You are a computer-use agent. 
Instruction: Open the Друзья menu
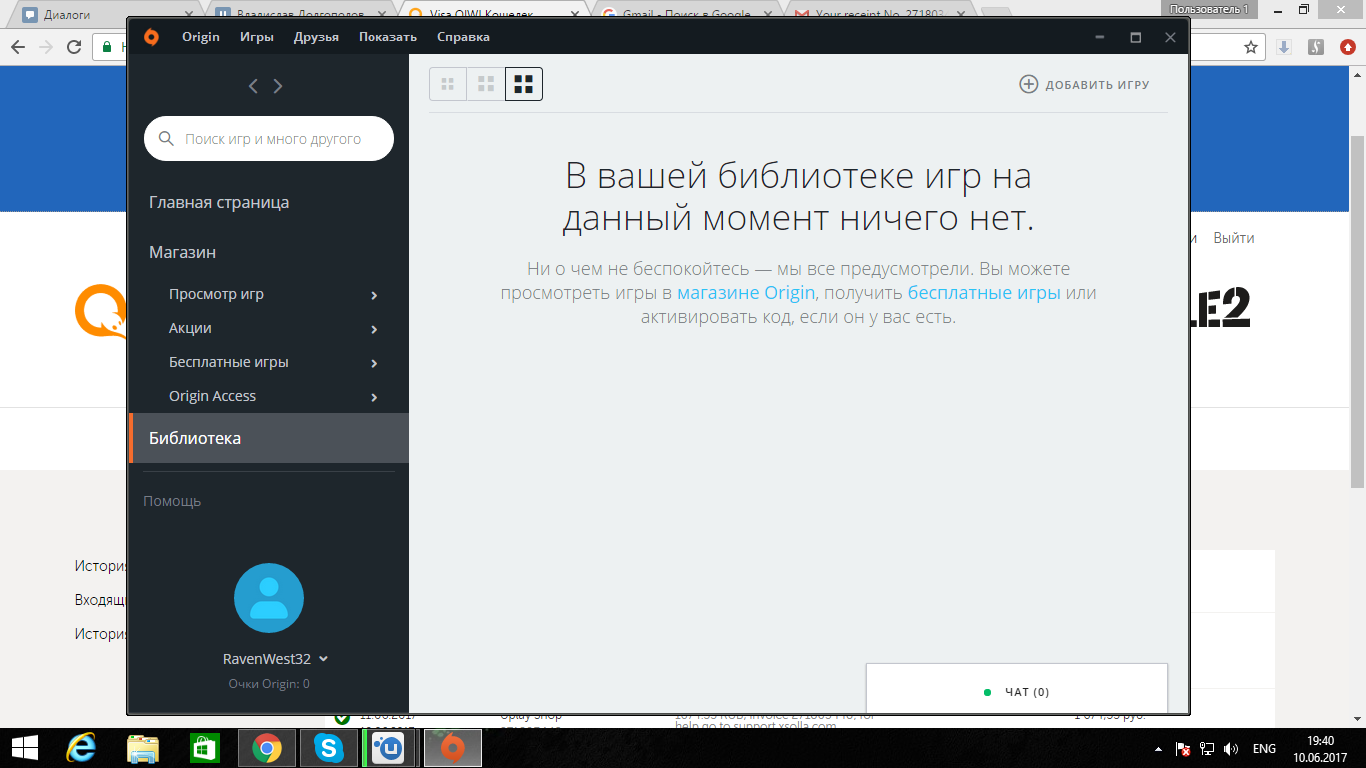pos(316,37)
